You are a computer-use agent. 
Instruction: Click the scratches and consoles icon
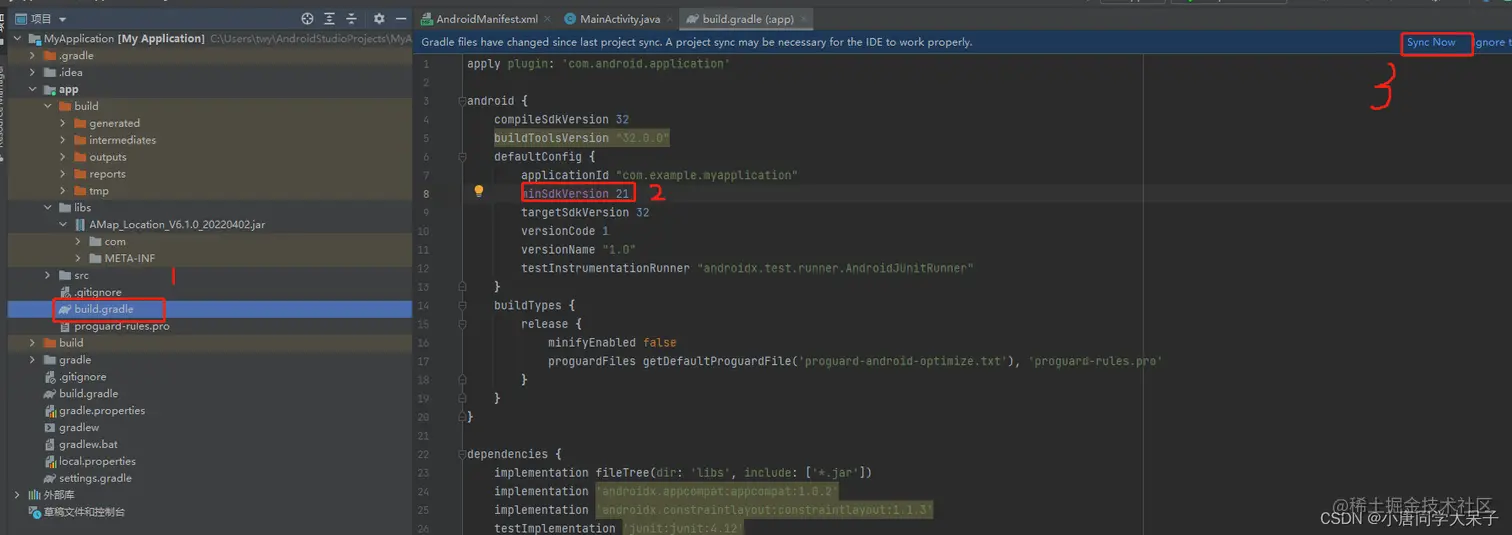coord(35,512)
